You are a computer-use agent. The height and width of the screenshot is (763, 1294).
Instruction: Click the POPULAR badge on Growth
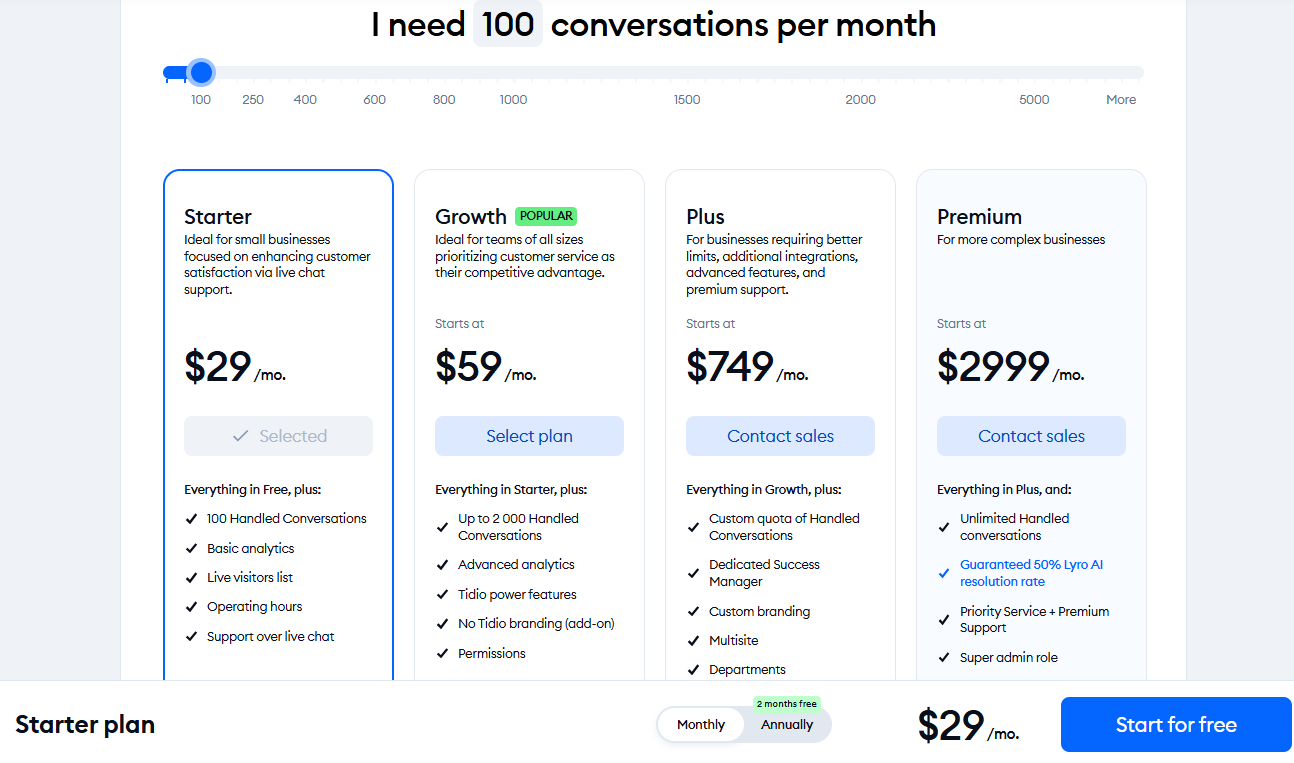point(546,215)
